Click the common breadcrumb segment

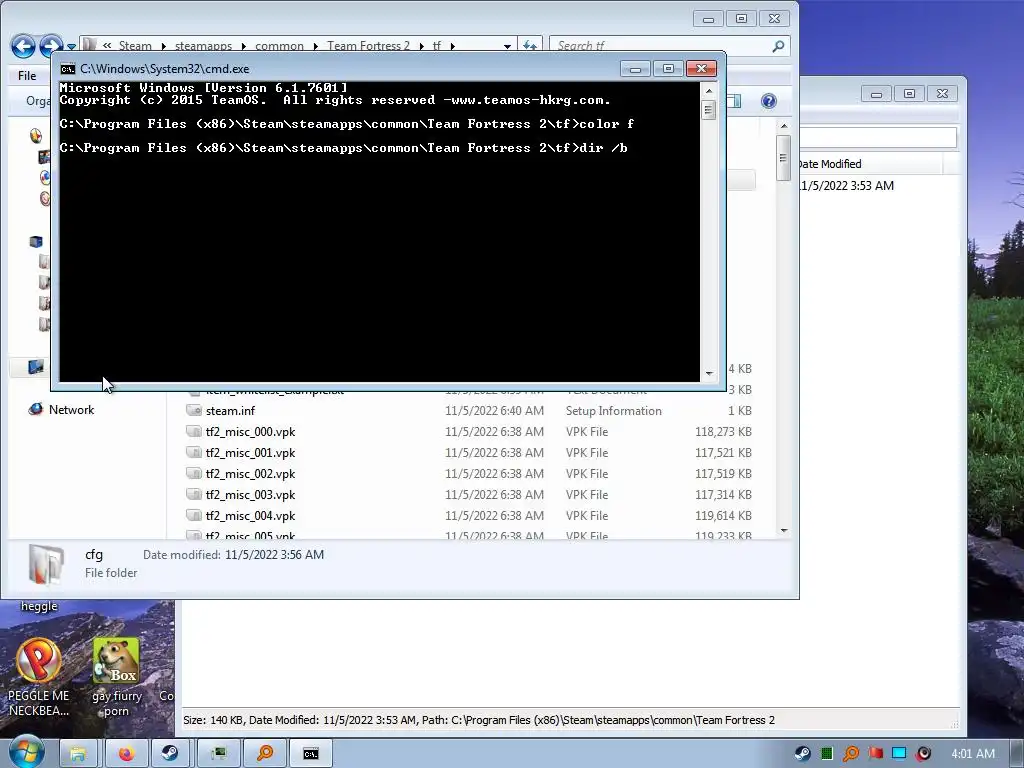coord(279,46)
